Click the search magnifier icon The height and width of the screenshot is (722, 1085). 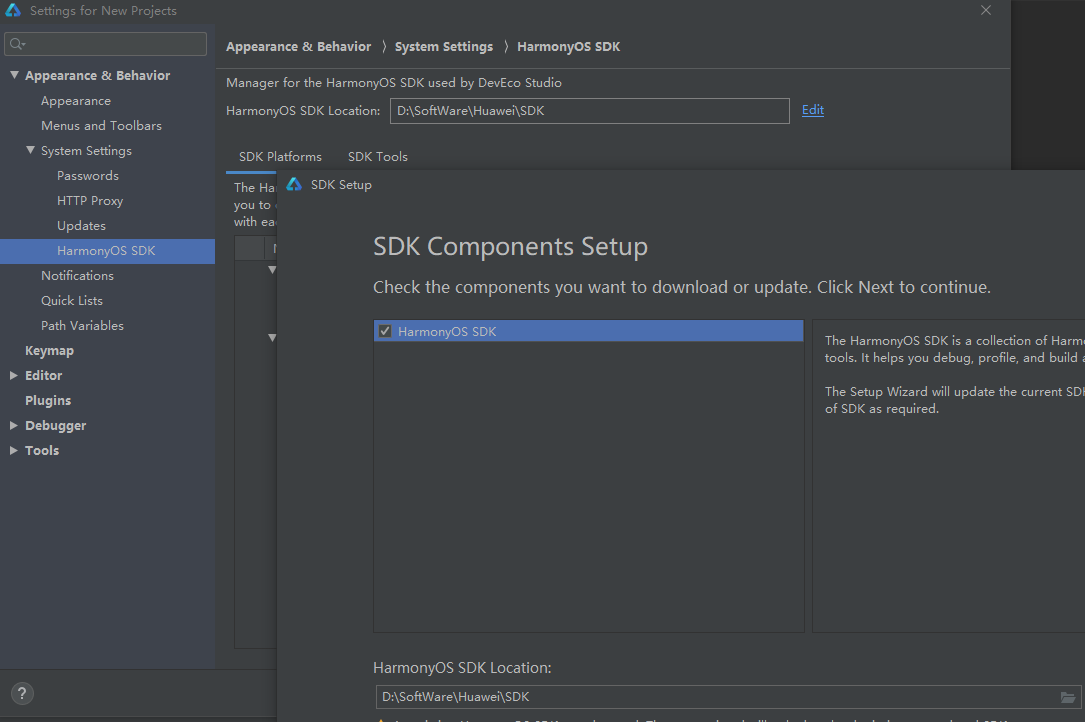[17, 44]
